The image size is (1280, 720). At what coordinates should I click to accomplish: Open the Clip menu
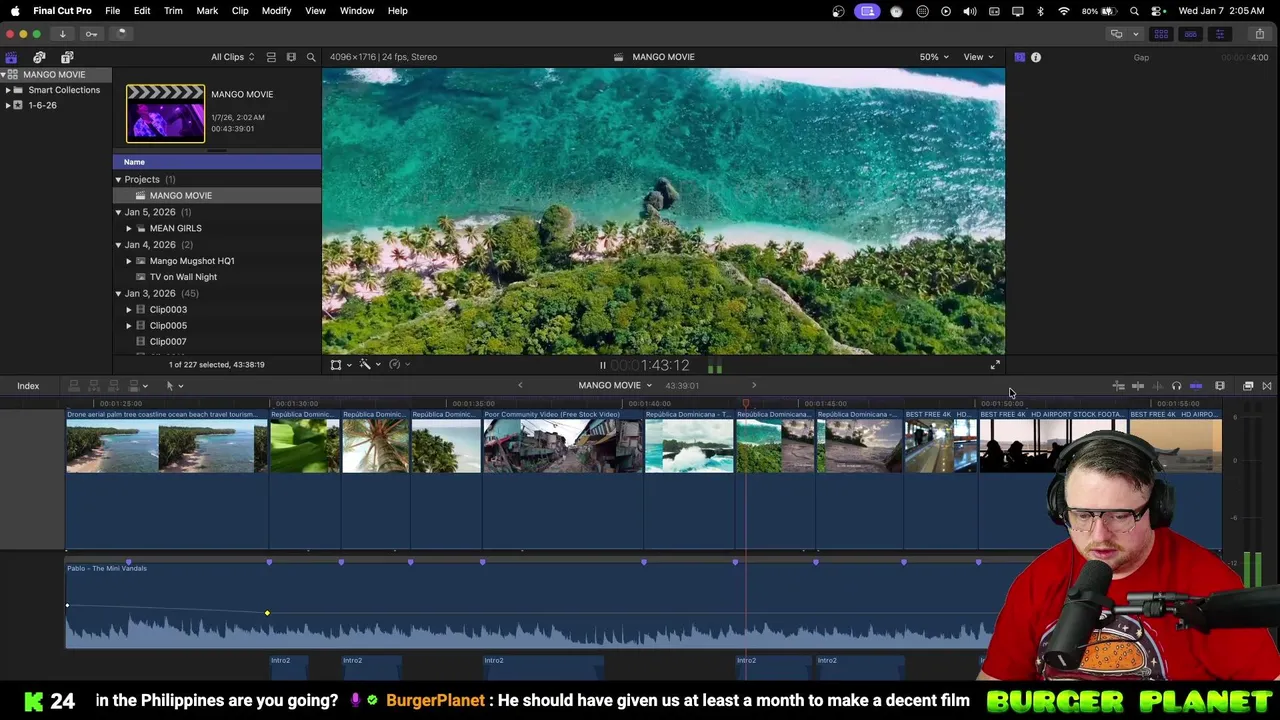tap(240, 10)
